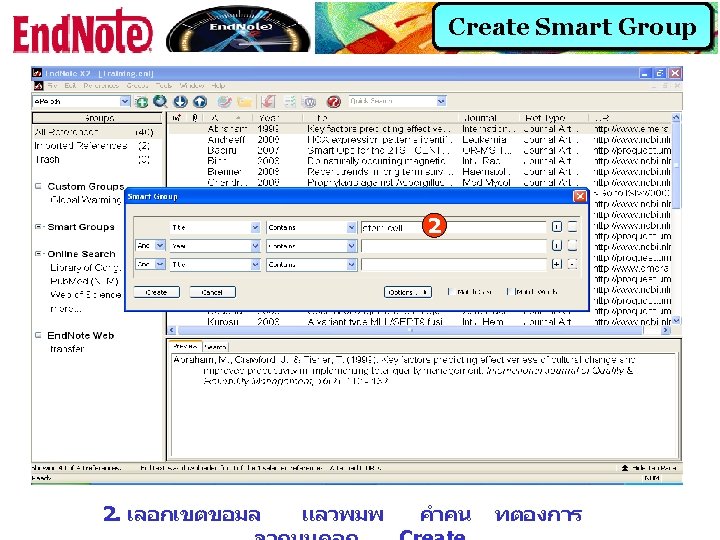Open the output style dropdown in the toolbar
720x540 pixels.
[125, 101]
